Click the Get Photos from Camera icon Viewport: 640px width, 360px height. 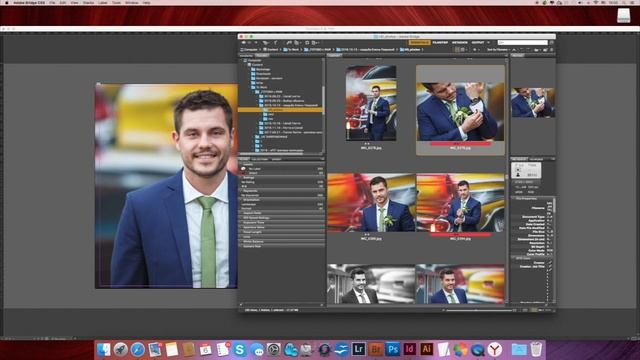289,42
